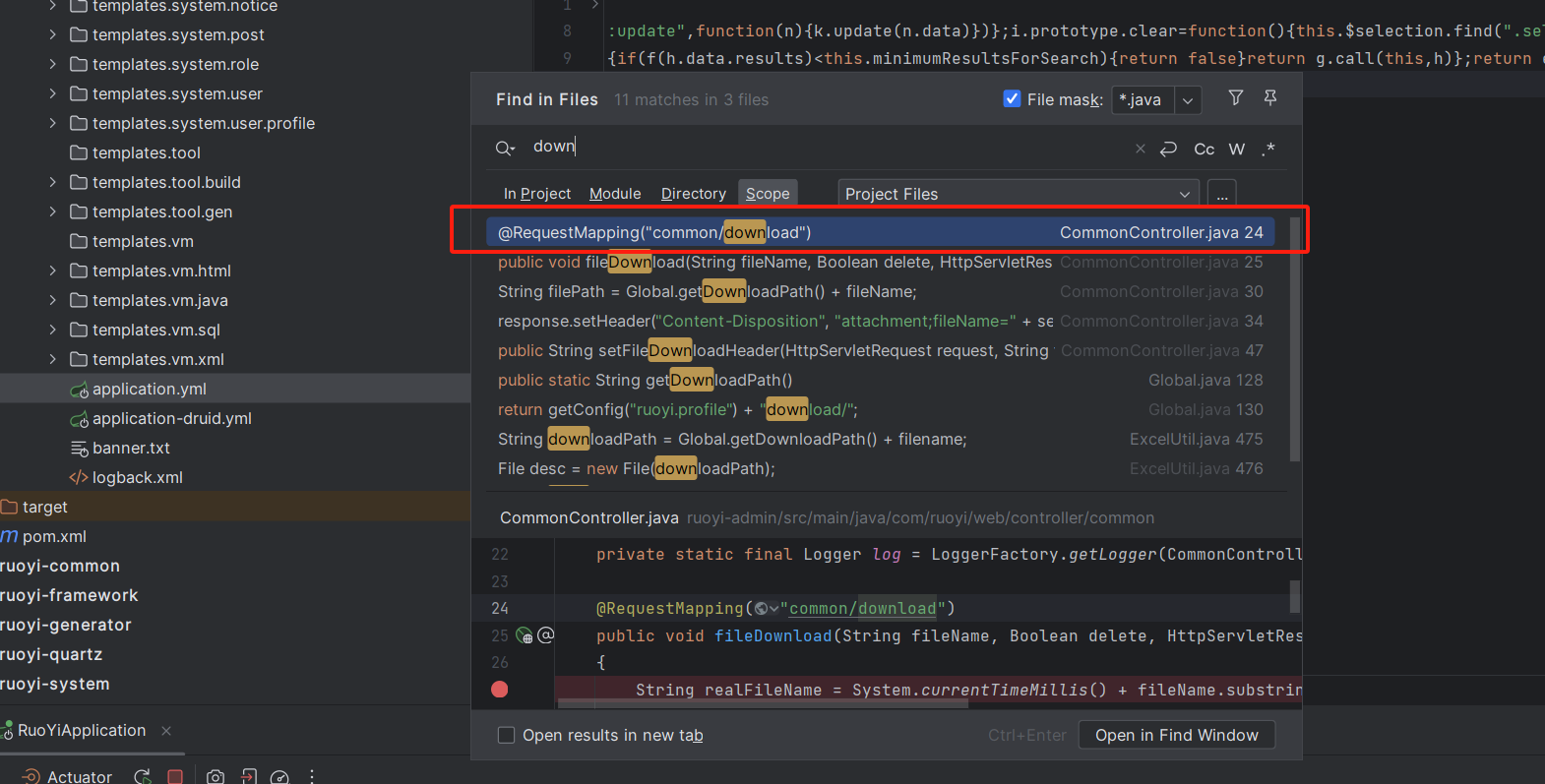1545x784 pixels.
Task: Select result String downloadPath ExcelUtil.java 475
Action: [x=881, y=439]
